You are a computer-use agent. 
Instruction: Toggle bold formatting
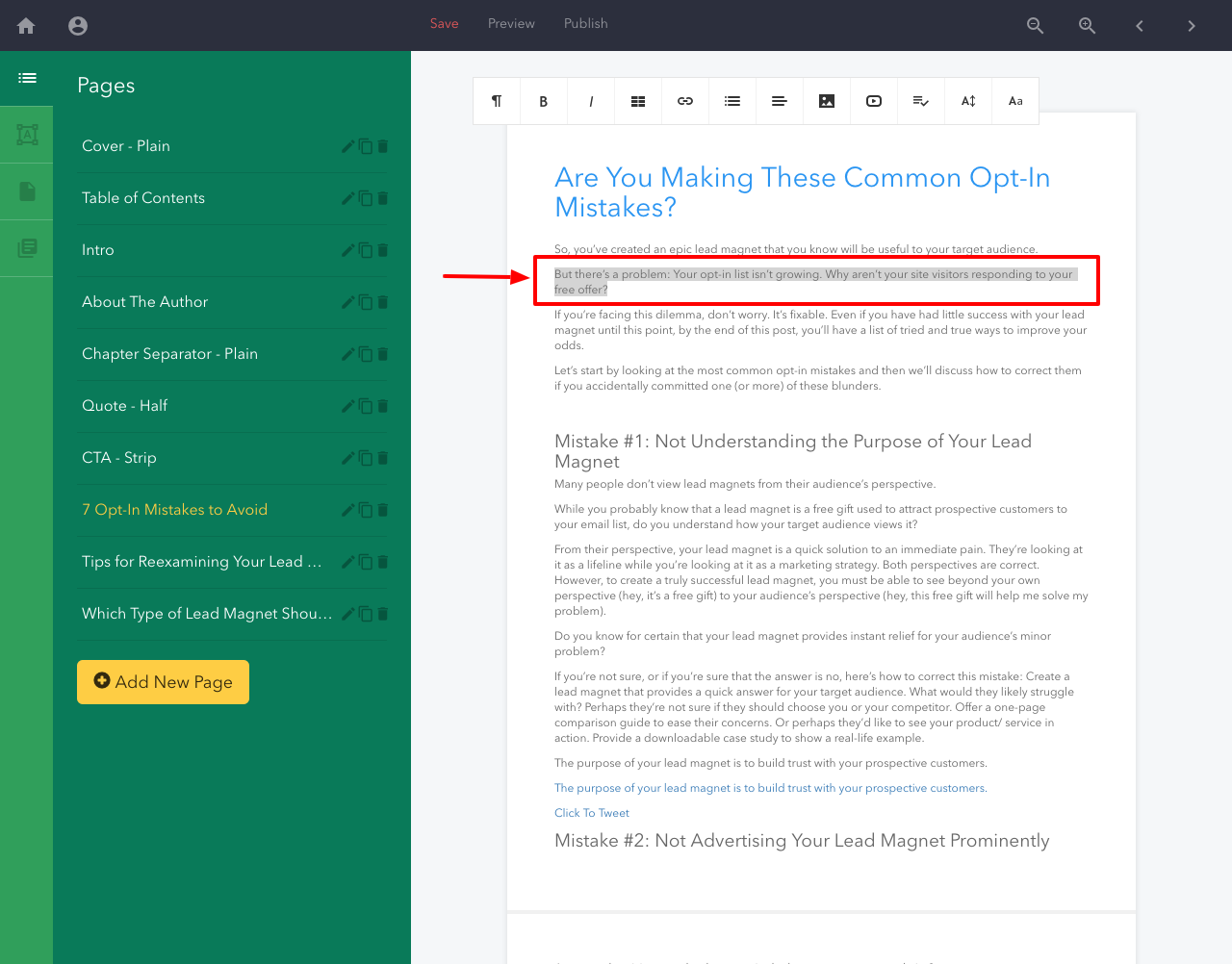pyautogui.click(x=544, y=101)
